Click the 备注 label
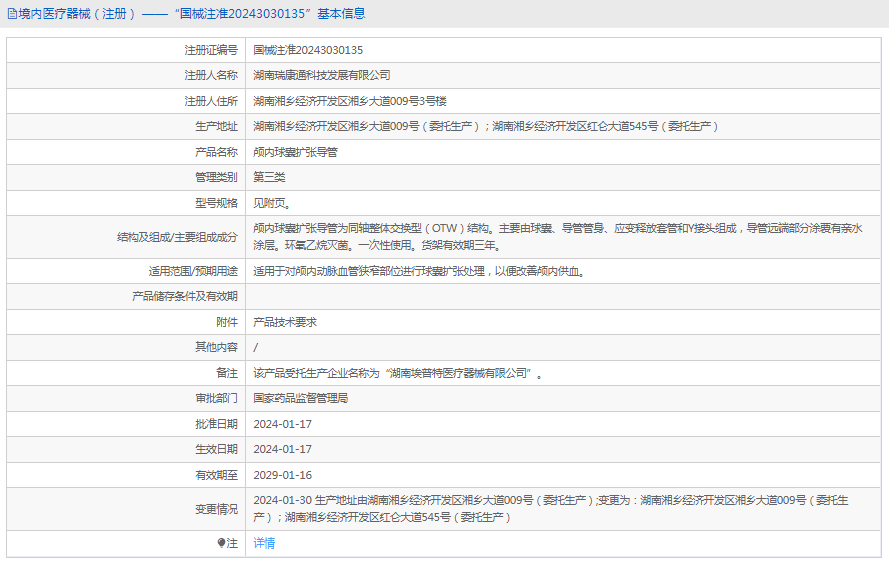The width and height of the screenshot is (889, 562). click(x=227, y=373)
